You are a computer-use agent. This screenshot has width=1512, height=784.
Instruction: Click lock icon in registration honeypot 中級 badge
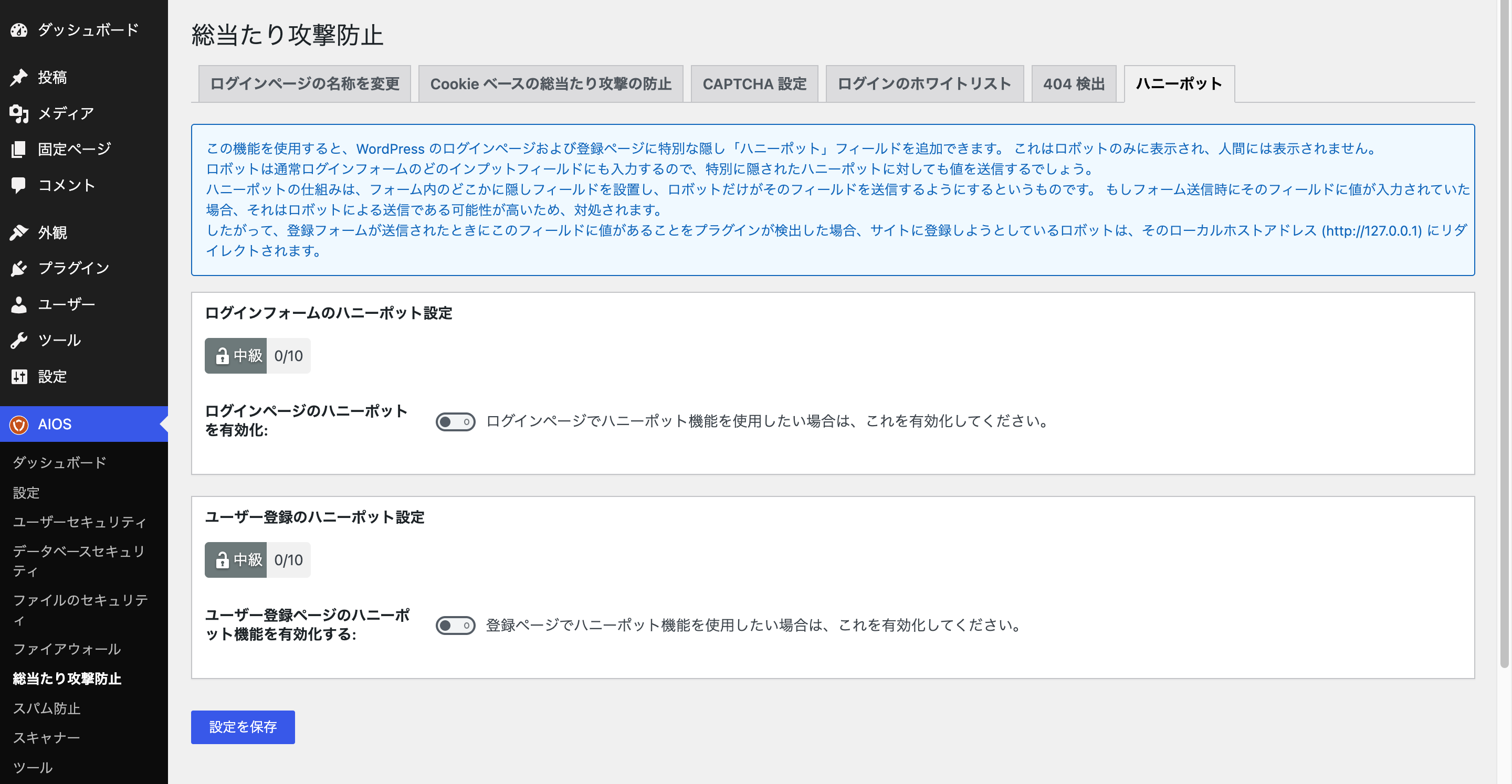click(222, 560)
